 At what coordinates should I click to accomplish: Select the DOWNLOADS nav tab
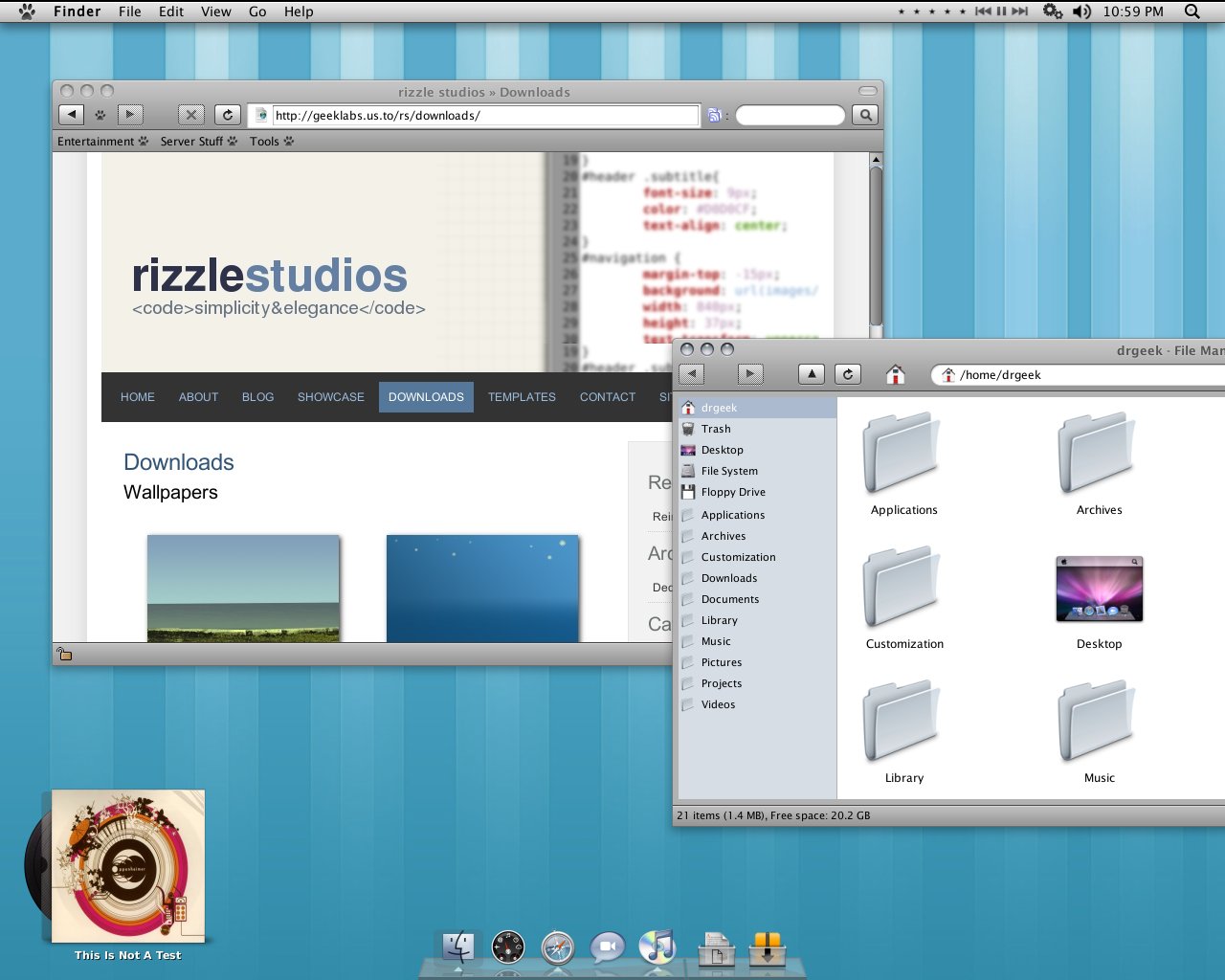(426, 397)
